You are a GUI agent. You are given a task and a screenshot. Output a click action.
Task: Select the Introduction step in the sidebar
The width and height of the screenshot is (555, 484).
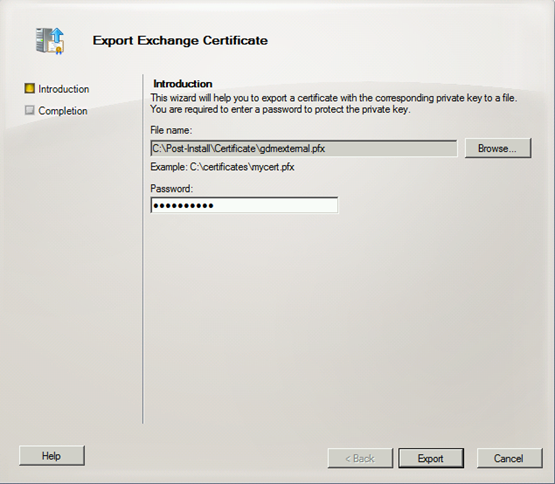(x=64, y=89)
